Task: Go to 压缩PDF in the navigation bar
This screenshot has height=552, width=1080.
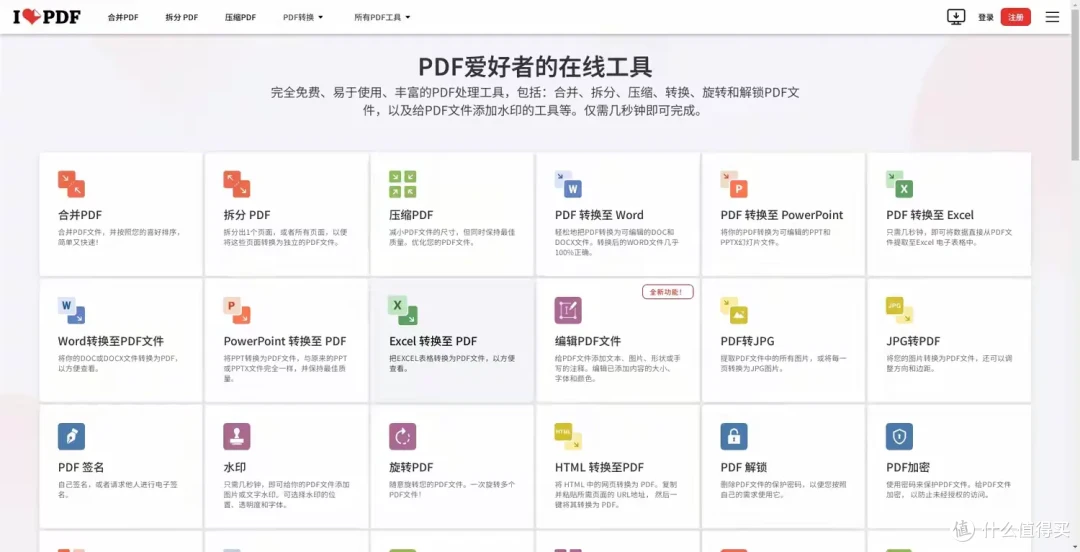Action: pyautogui.click(x=240, y=17)
